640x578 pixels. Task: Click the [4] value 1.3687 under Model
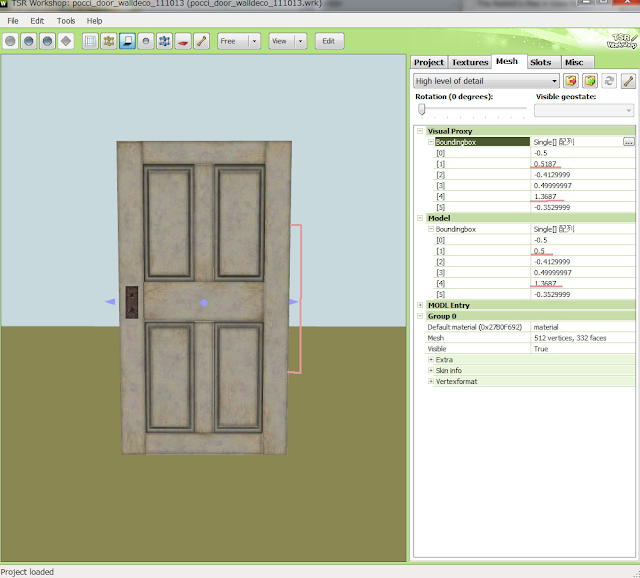click(x=545, y=283)
